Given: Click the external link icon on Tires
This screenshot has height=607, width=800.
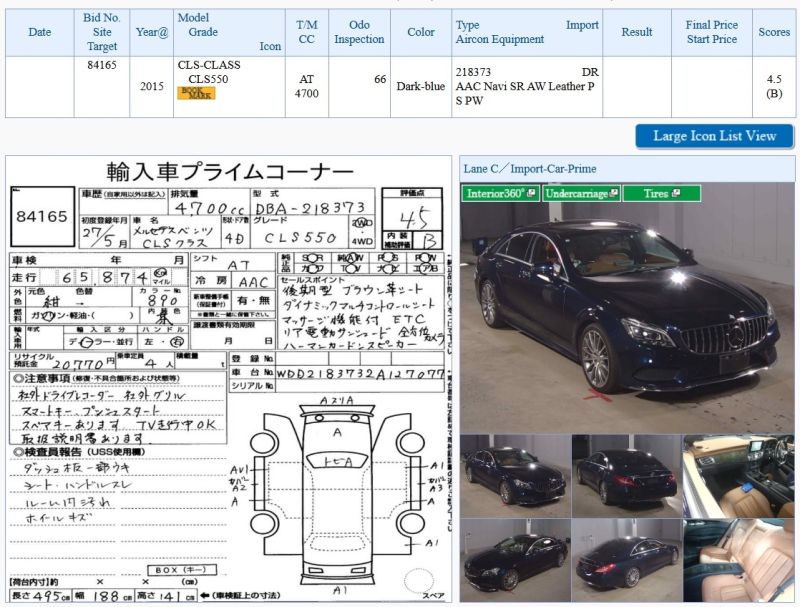Looking at the screenshot, I should [x=676, y=193].
